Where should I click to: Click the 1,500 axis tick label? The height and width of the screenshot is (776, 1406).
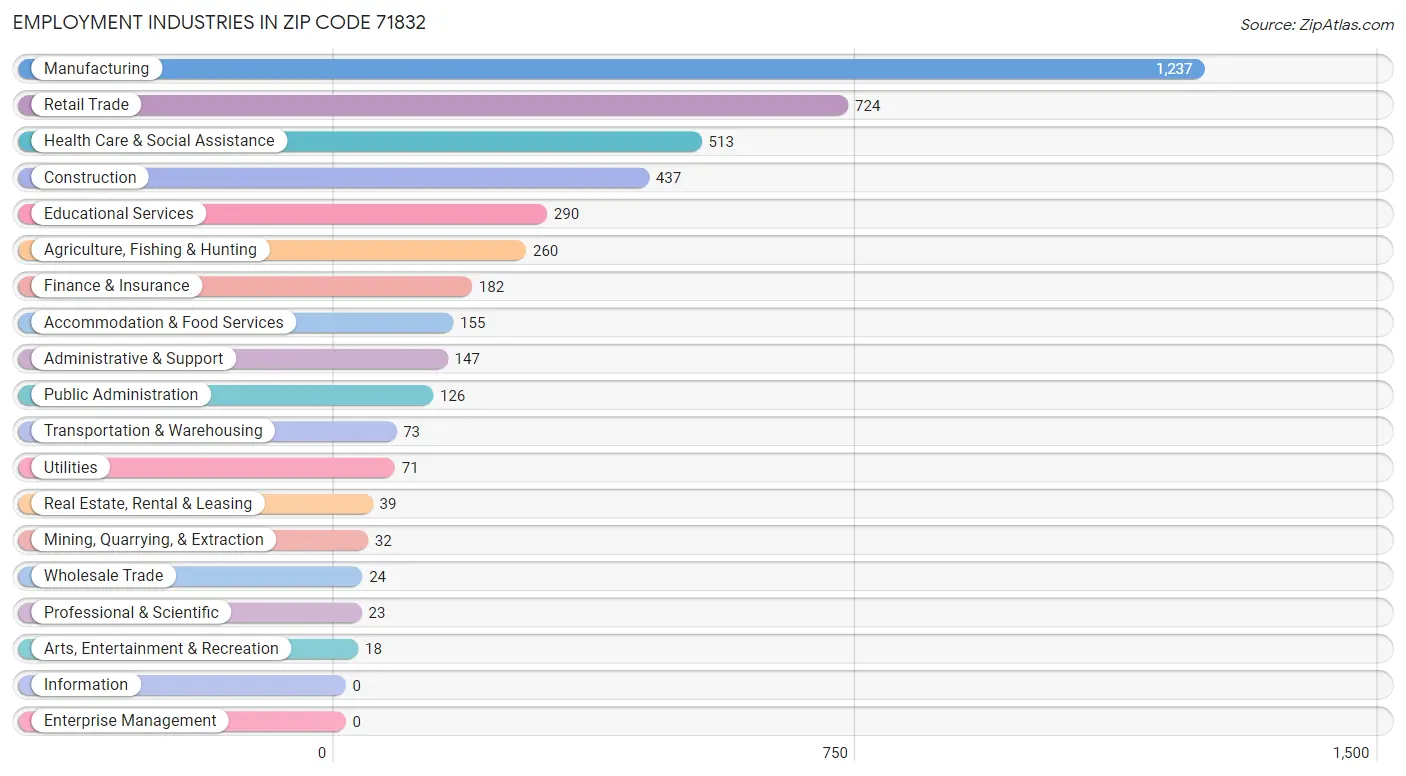coord(1351,753)
